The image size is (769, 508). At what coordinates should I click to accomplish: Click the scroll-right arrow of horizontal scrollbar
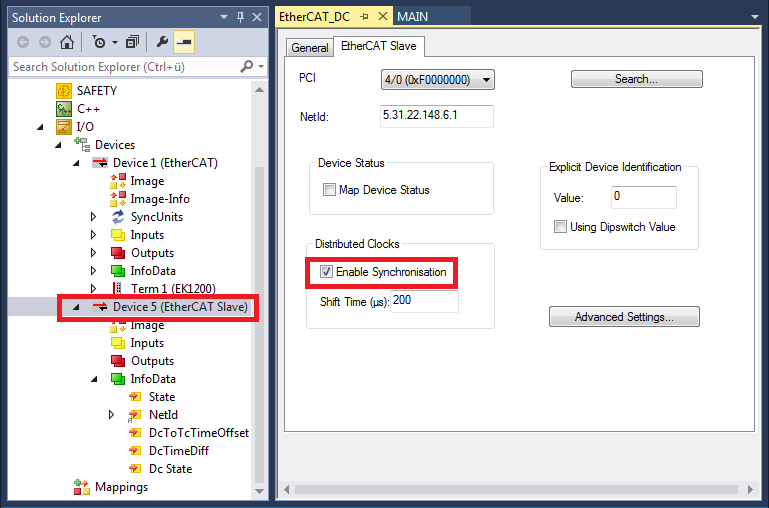750,489
